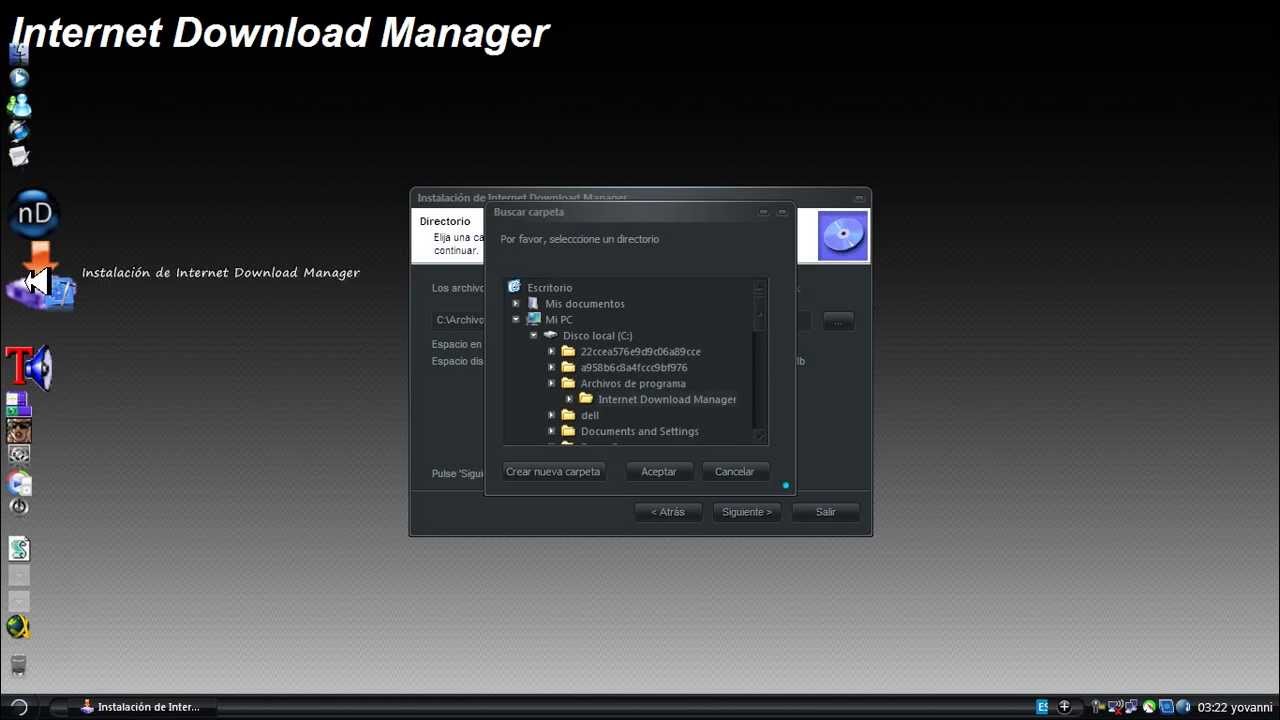1280x720 pixels.
Task: Click the recycle bin icon in sidebar
Action: (19, 666)
